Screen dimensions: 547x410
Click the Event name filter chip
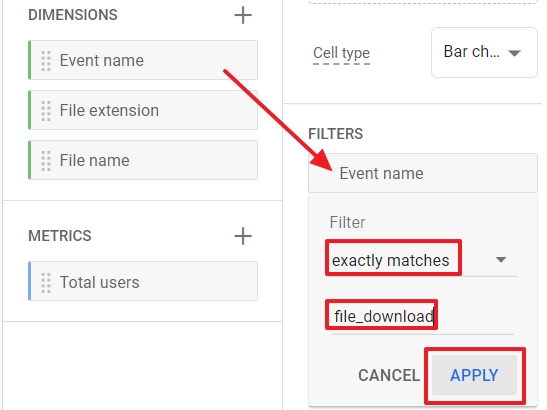(423, 173)
